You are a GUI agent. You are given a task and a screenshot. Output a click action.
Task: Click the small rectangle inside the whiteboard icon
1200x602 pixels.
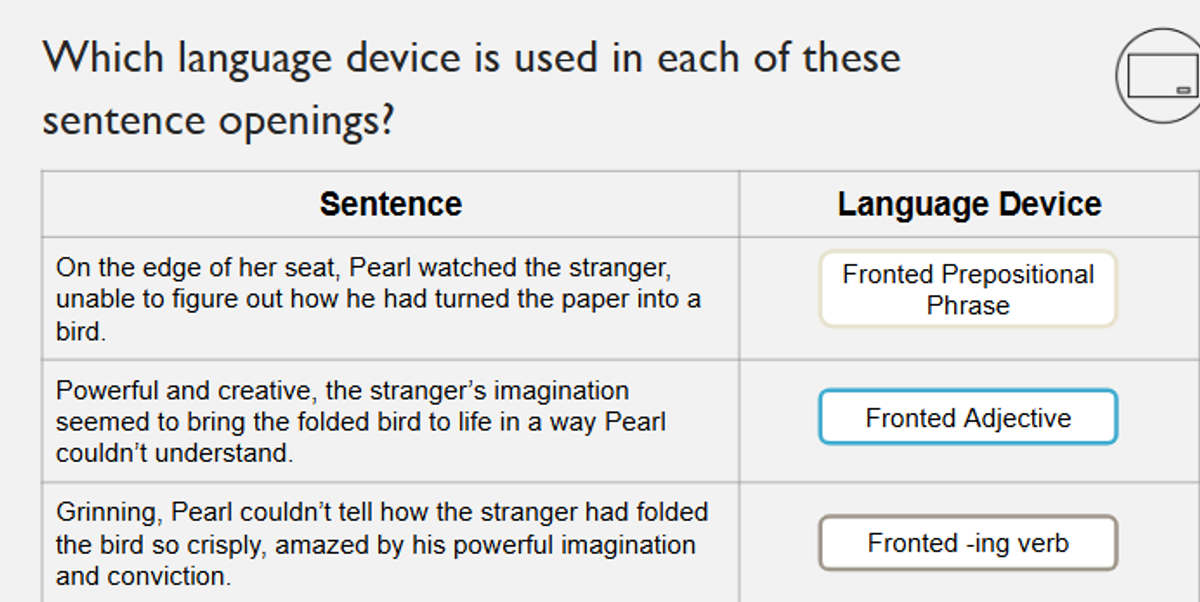click(1184, 90)
